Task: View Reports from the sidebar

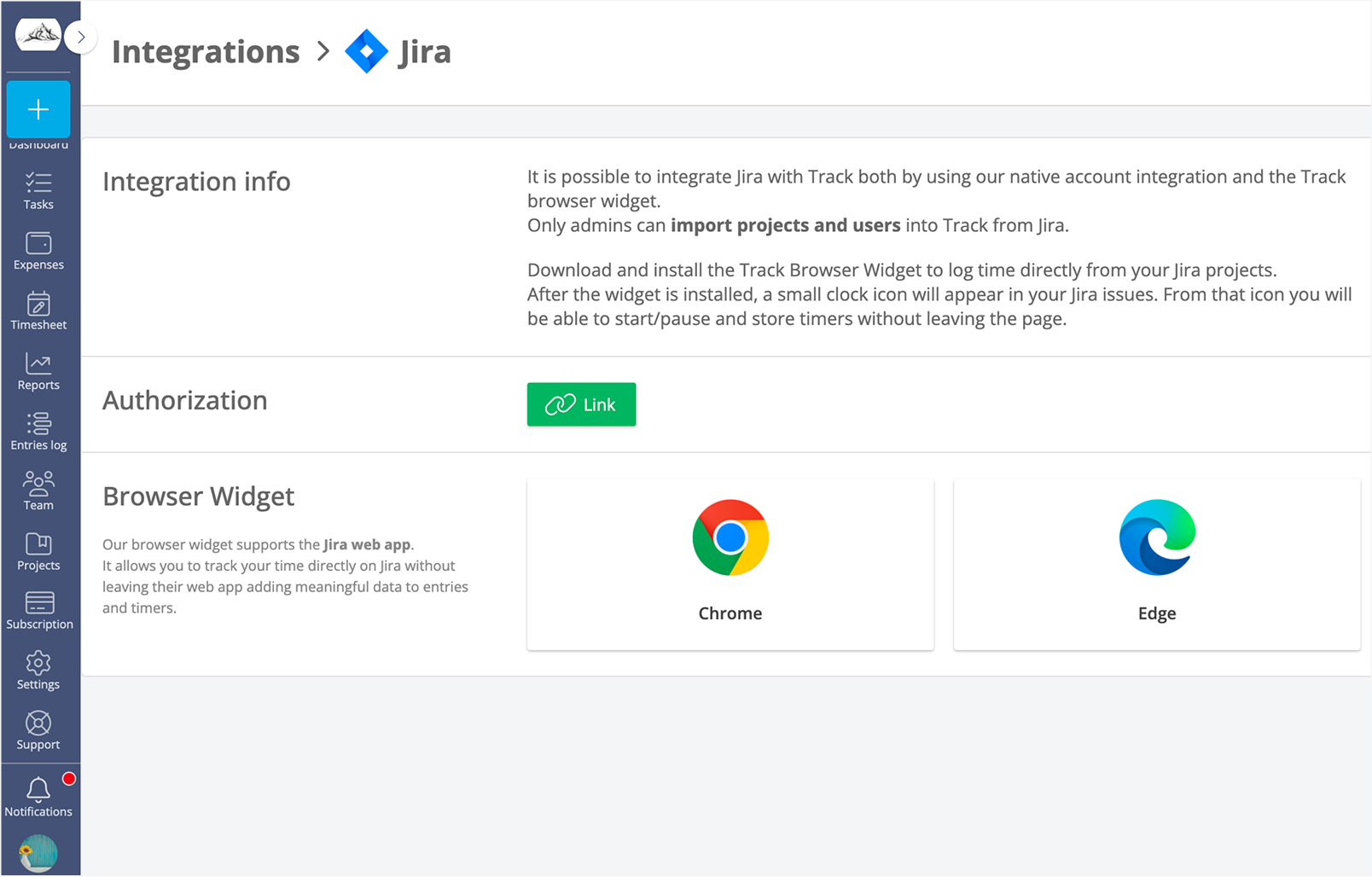Action: click(x=38, y=372)
